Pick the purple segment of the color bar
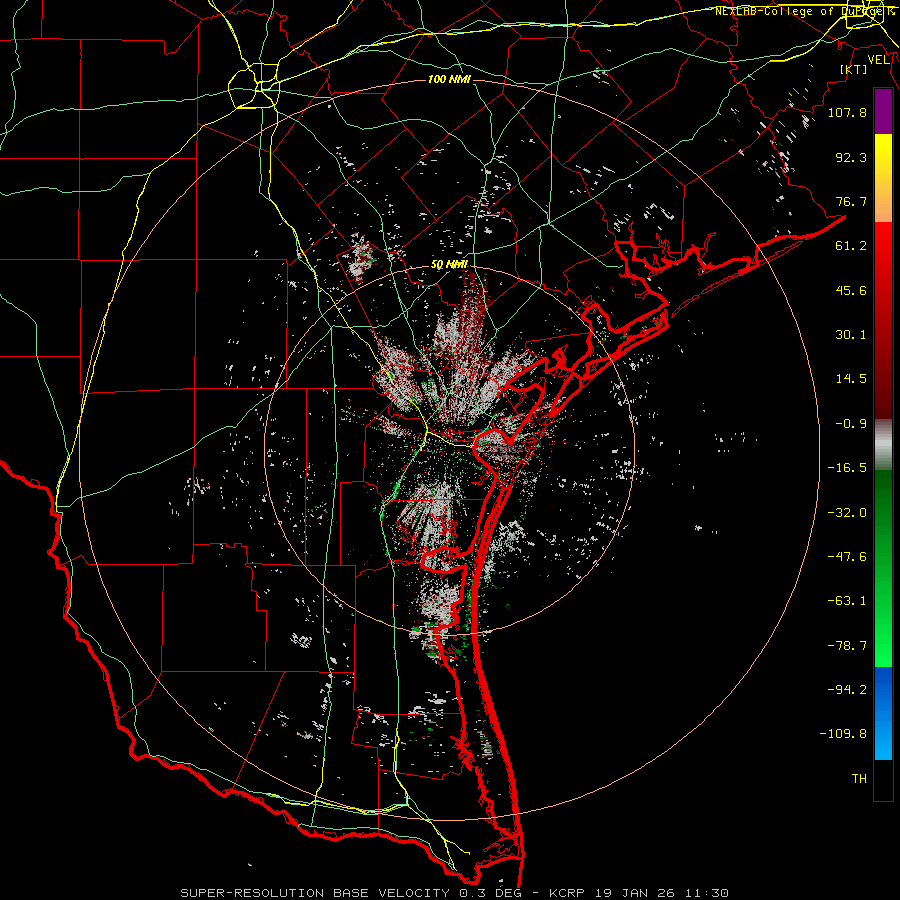The image size is (900, 900). coord(883,112)
